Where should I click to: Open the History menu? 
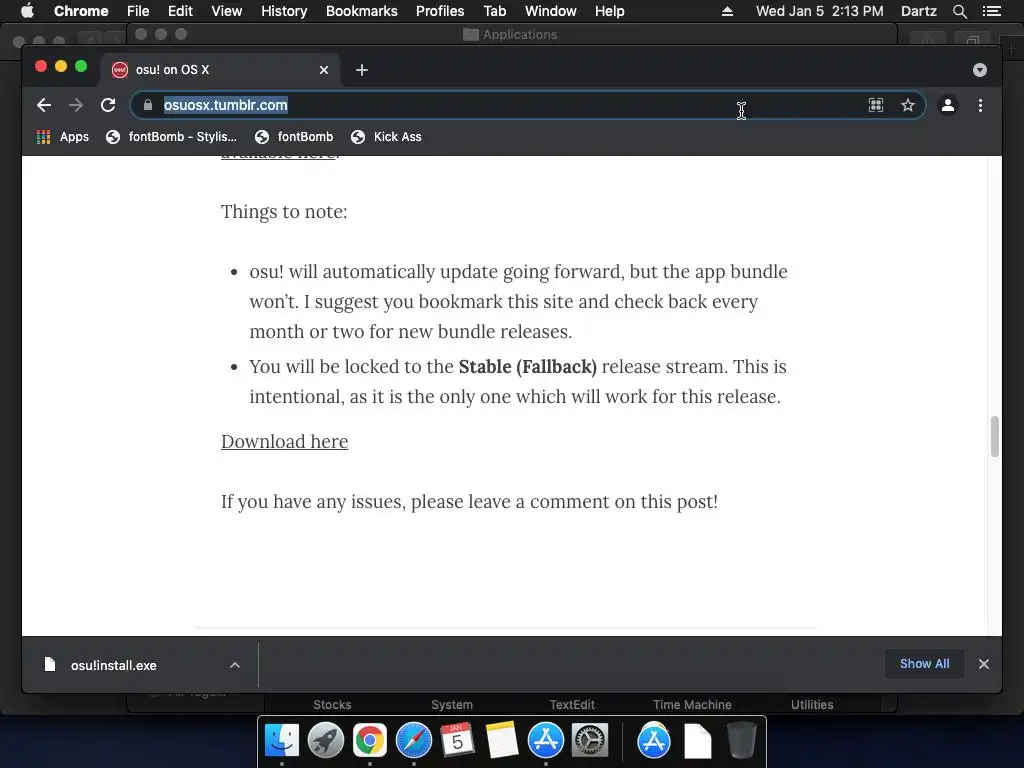click(x=284, y=11)
